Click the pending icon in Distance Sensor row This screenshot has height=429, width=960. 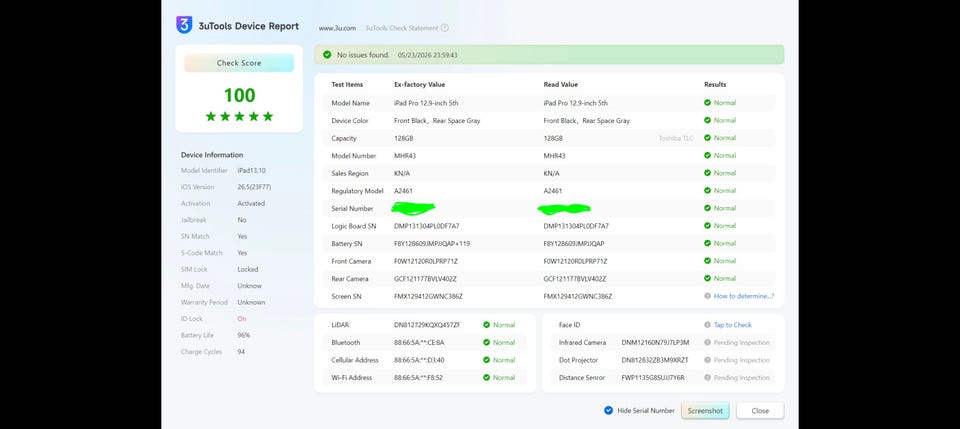707,378
